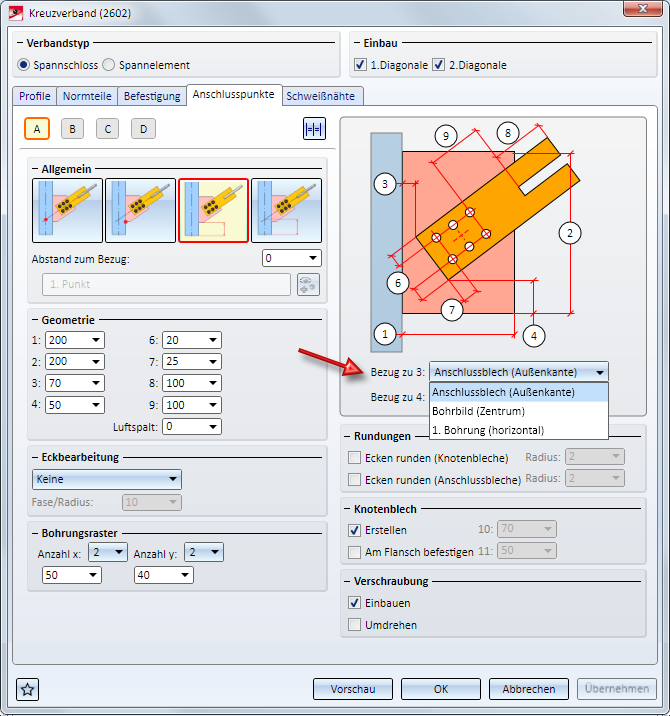Select connection point C
This screenshot has width=670, height=716.
coord(107,129)
